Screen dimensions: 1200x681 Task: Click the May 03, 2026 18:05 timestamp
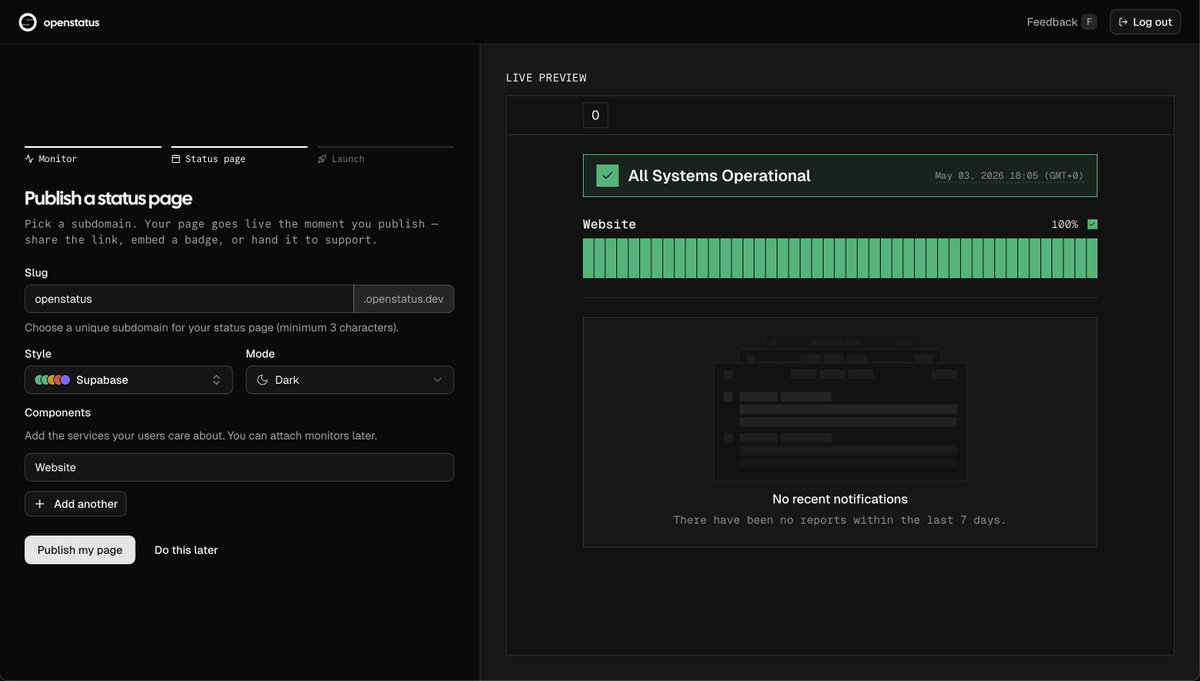1009,176
